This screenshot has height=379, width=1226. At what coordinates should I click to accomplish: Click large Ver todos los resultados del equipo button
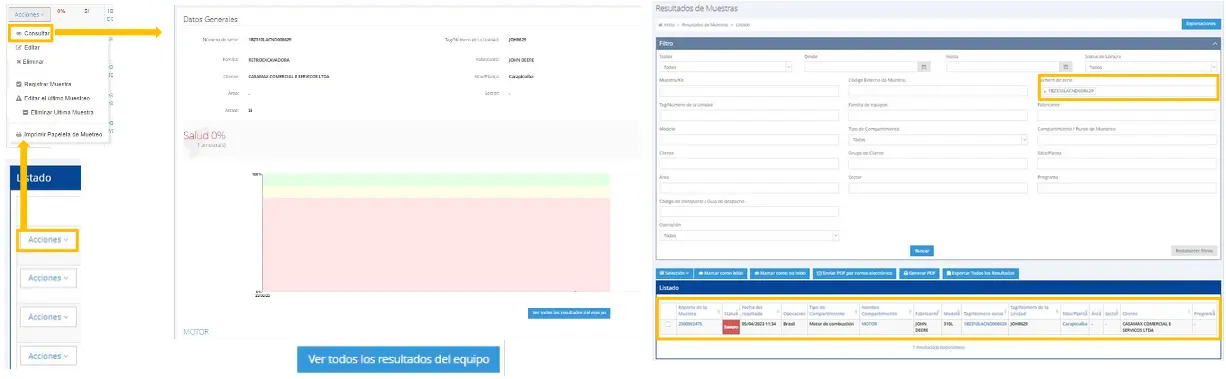pos(399,359)
